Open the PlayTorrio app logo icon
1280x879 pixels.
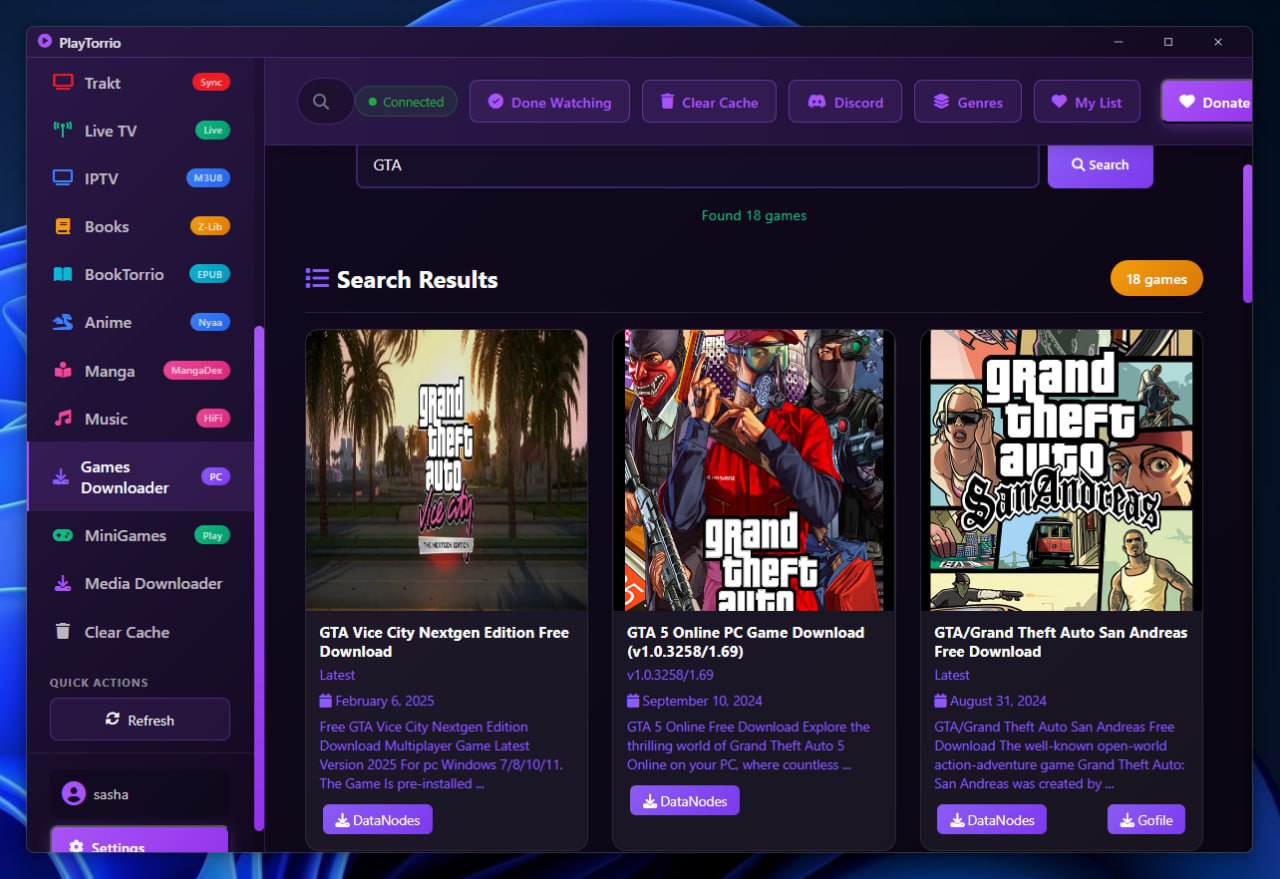point(44,42)
